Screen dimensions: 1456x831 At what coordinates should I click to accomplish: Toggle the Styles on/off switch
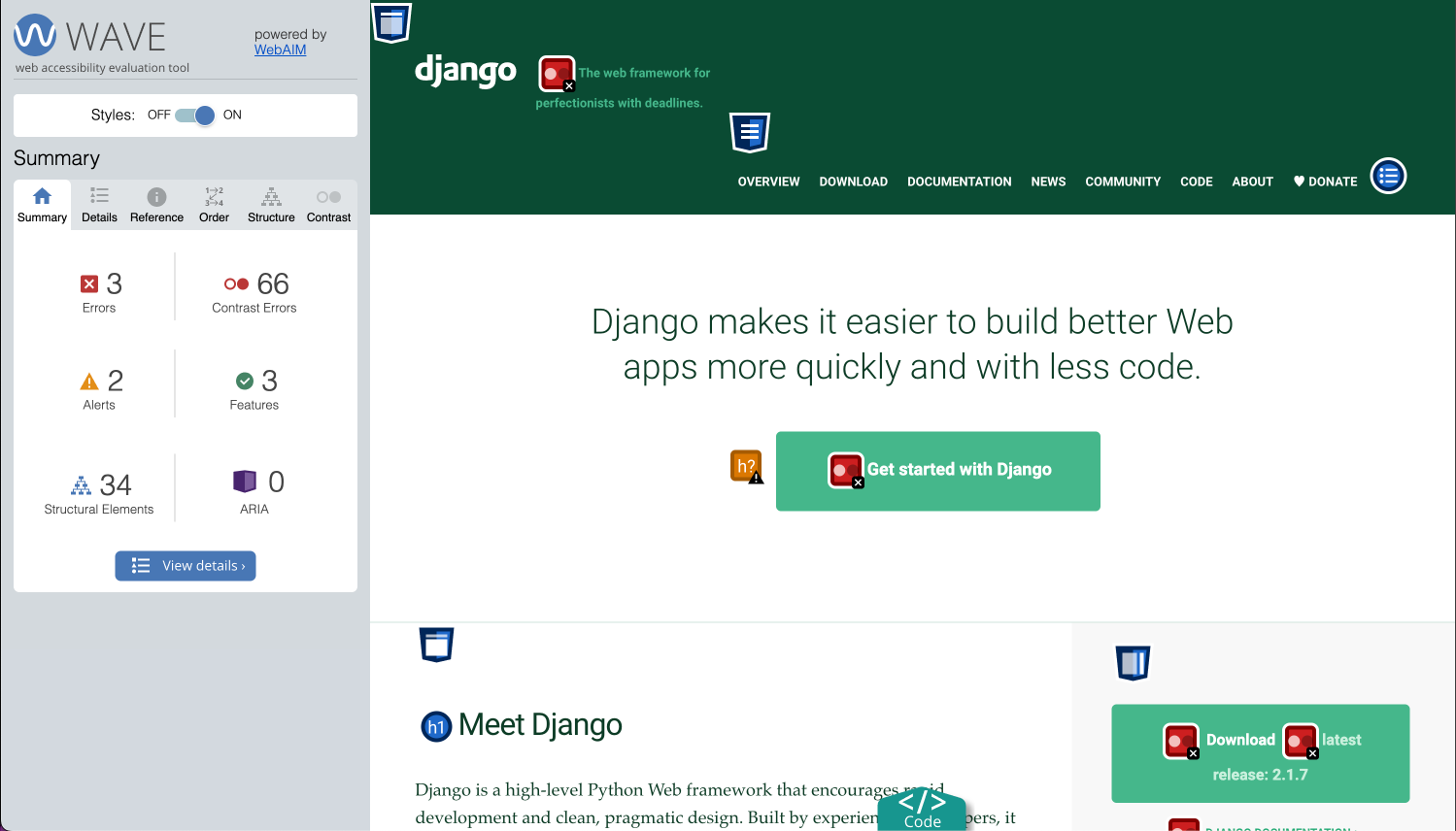point(195,115)
